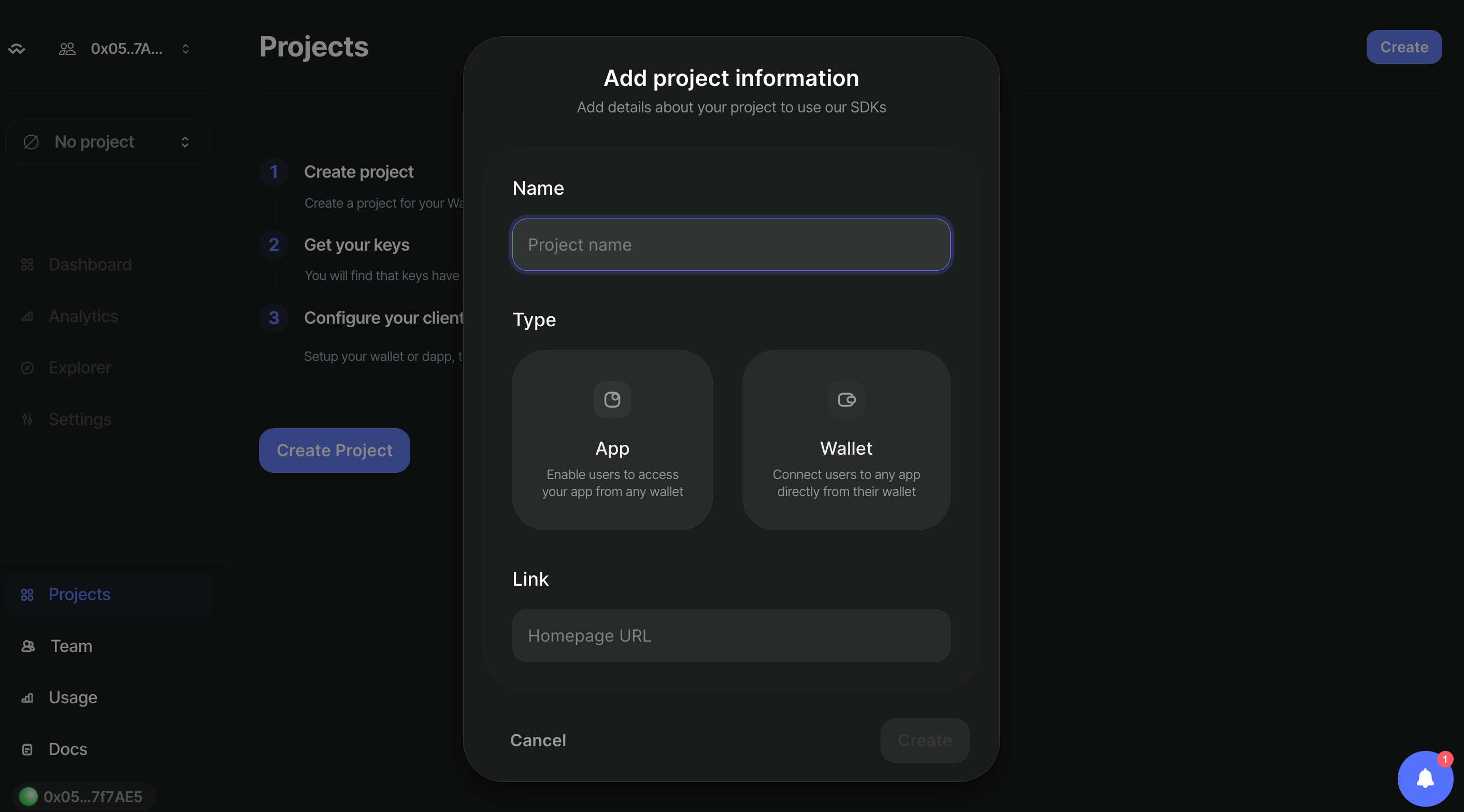Open the Dashboard grid icon

[x=27, y=264]
